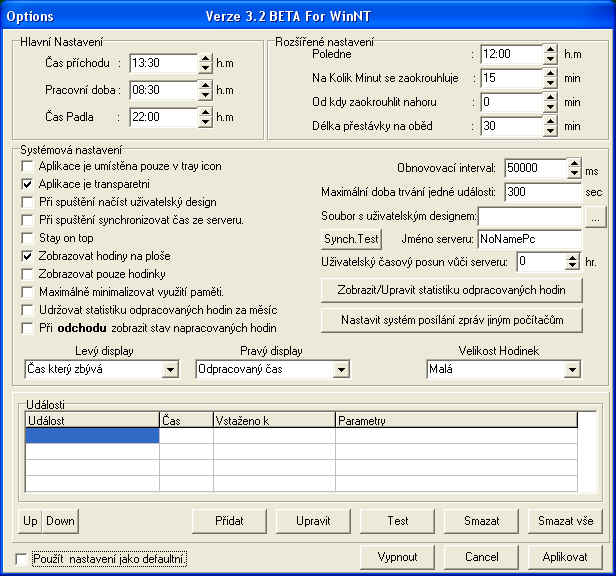Image resolution: width=616 pixels, height=576 pixels.
Task: Expand the Pravý display dropdown
Action: tap(342, 370)
